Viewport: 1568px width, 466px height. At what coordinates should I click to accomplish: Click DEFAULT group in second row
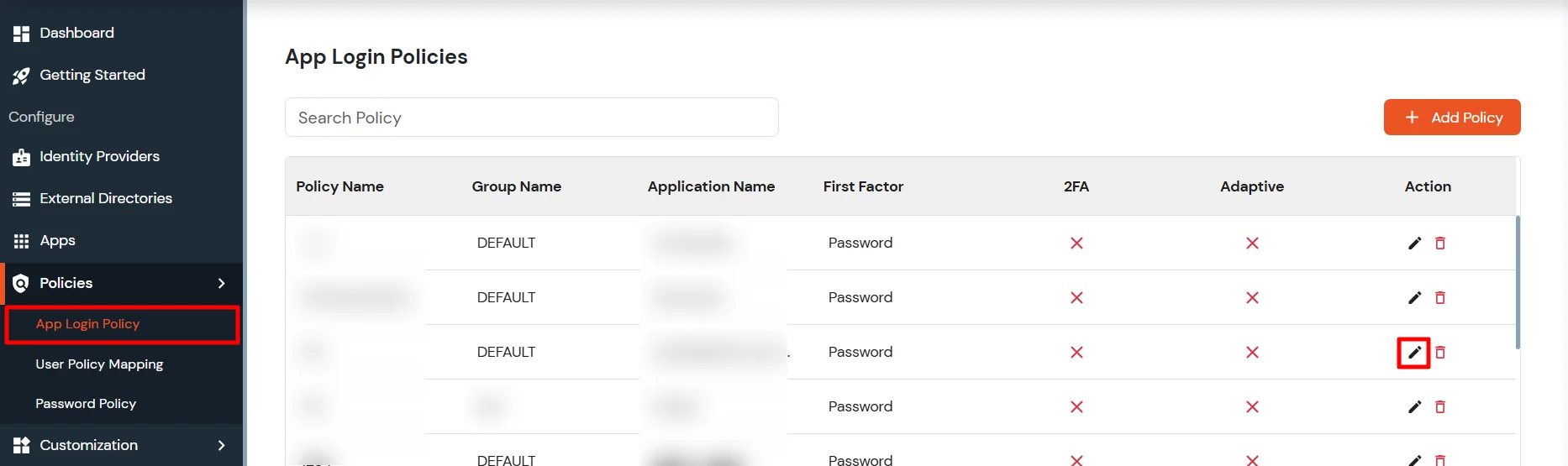[x=506, y=297]
